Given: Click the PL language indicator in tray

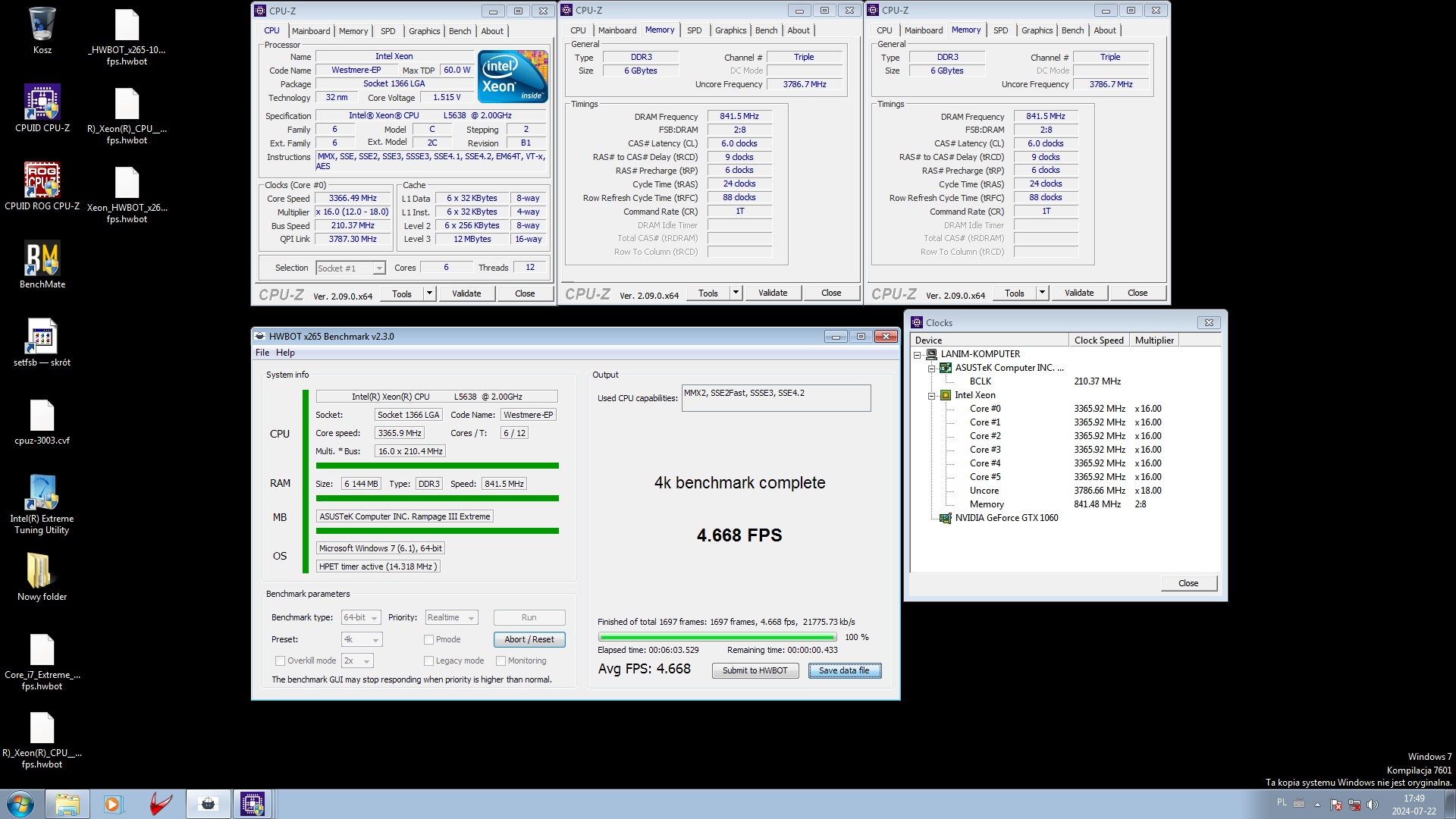Looking at the screenshot, I should 1282,802.
